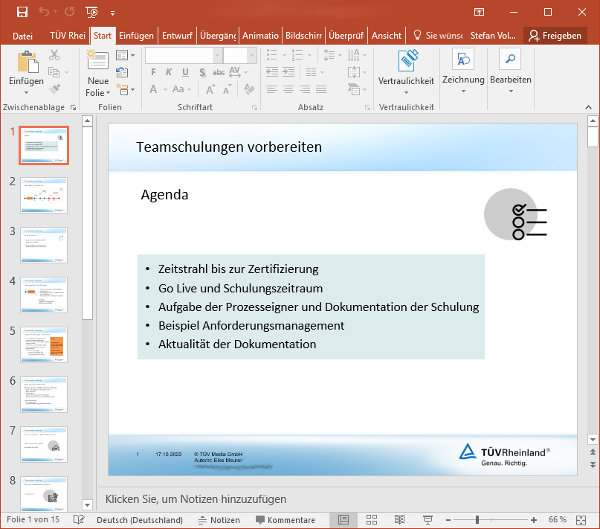Screen dimensions: 600x529
Task: Toggle the Kommentare pane
Action: (285, 520)
